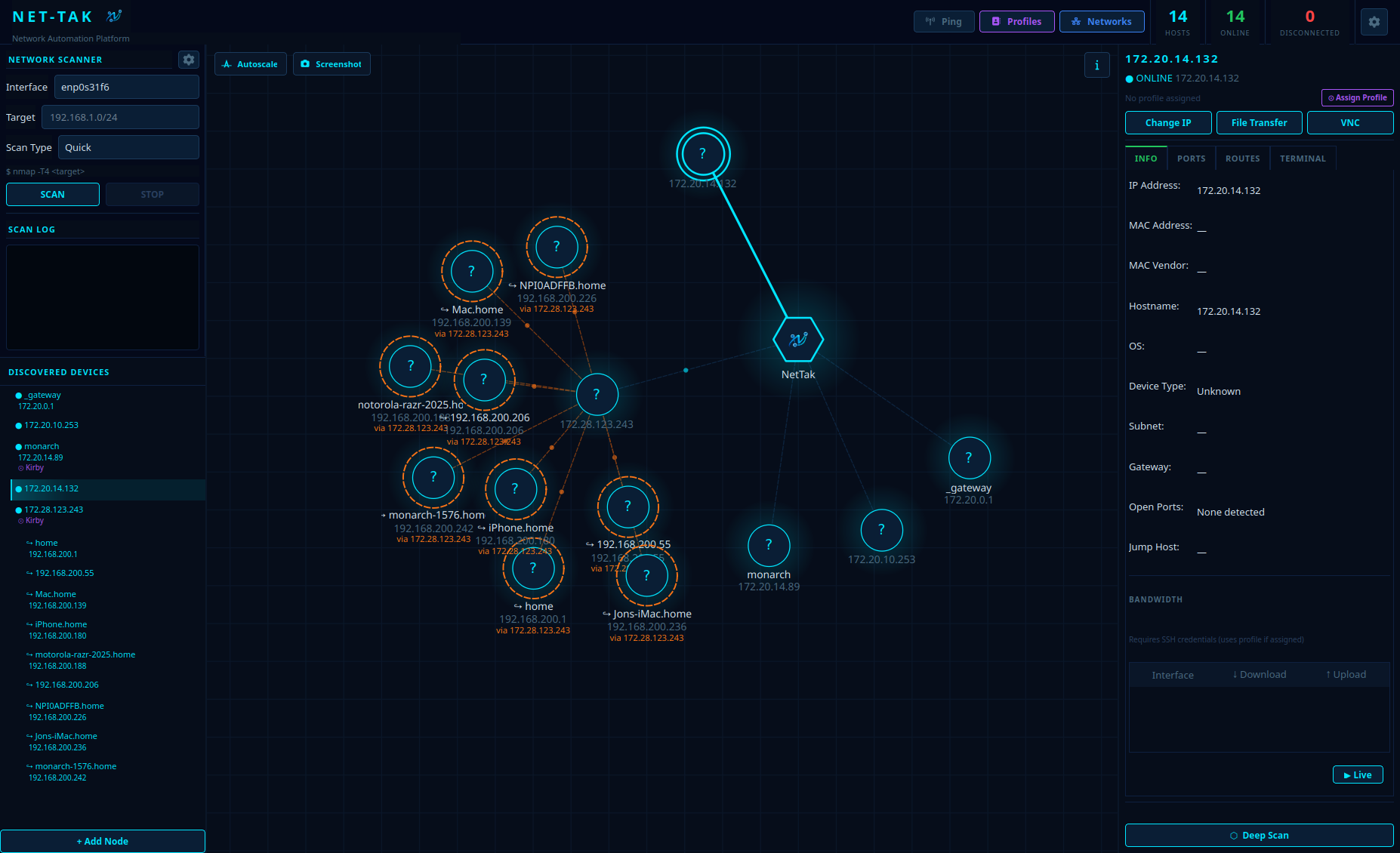
Task: Start a network SCAN
Action: click(52, 194)
